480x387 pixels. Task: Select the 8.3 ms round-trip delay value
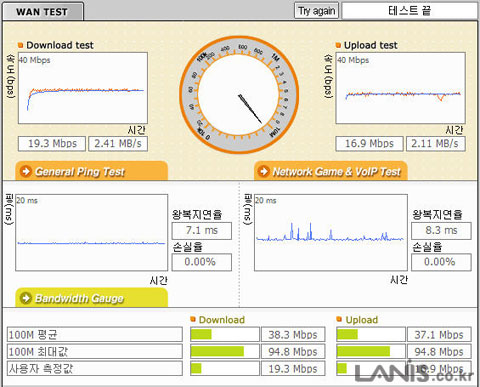(x=441, y=231)
